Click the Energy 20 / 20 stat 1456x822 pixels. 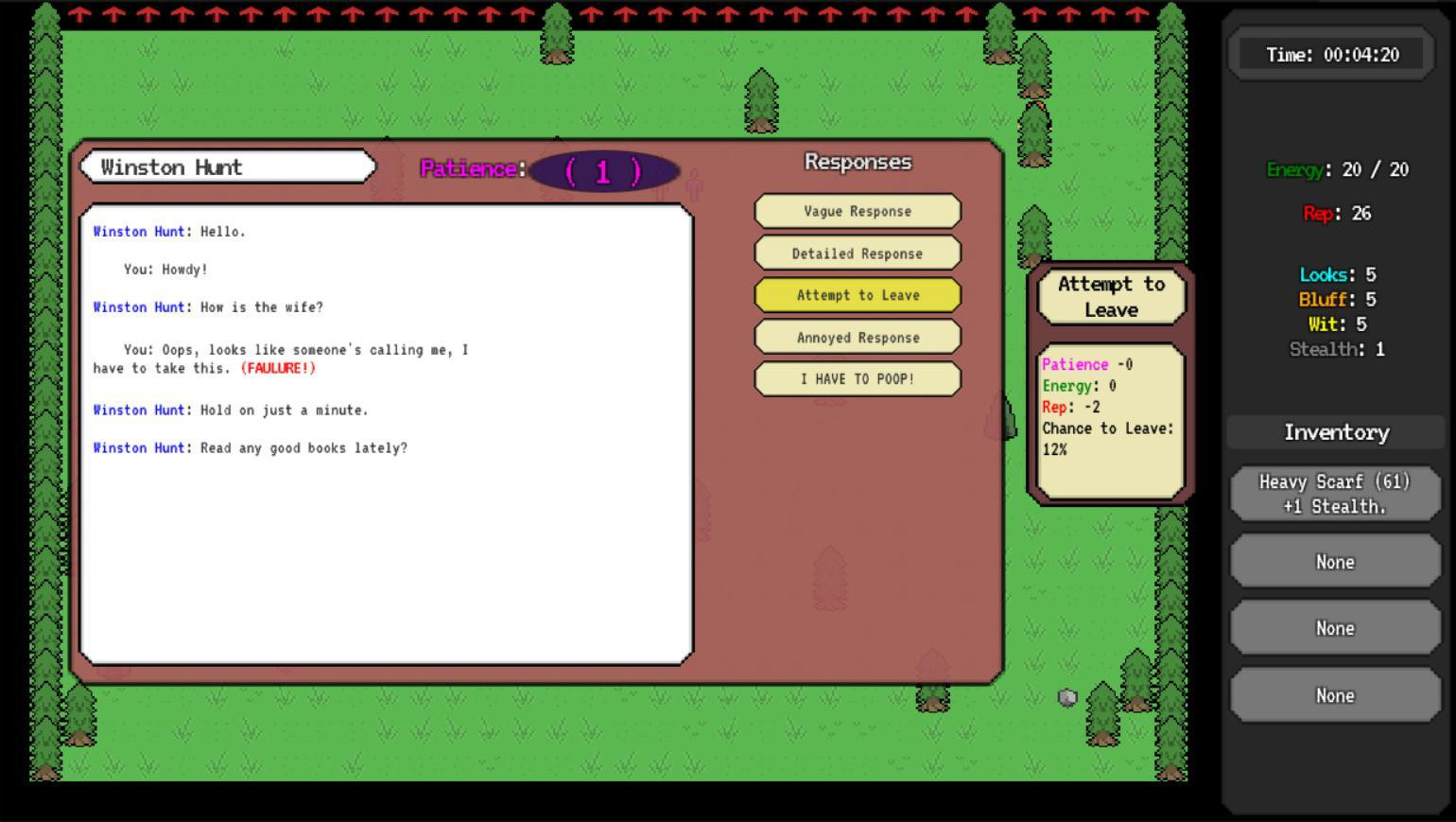coord(1337,169)
